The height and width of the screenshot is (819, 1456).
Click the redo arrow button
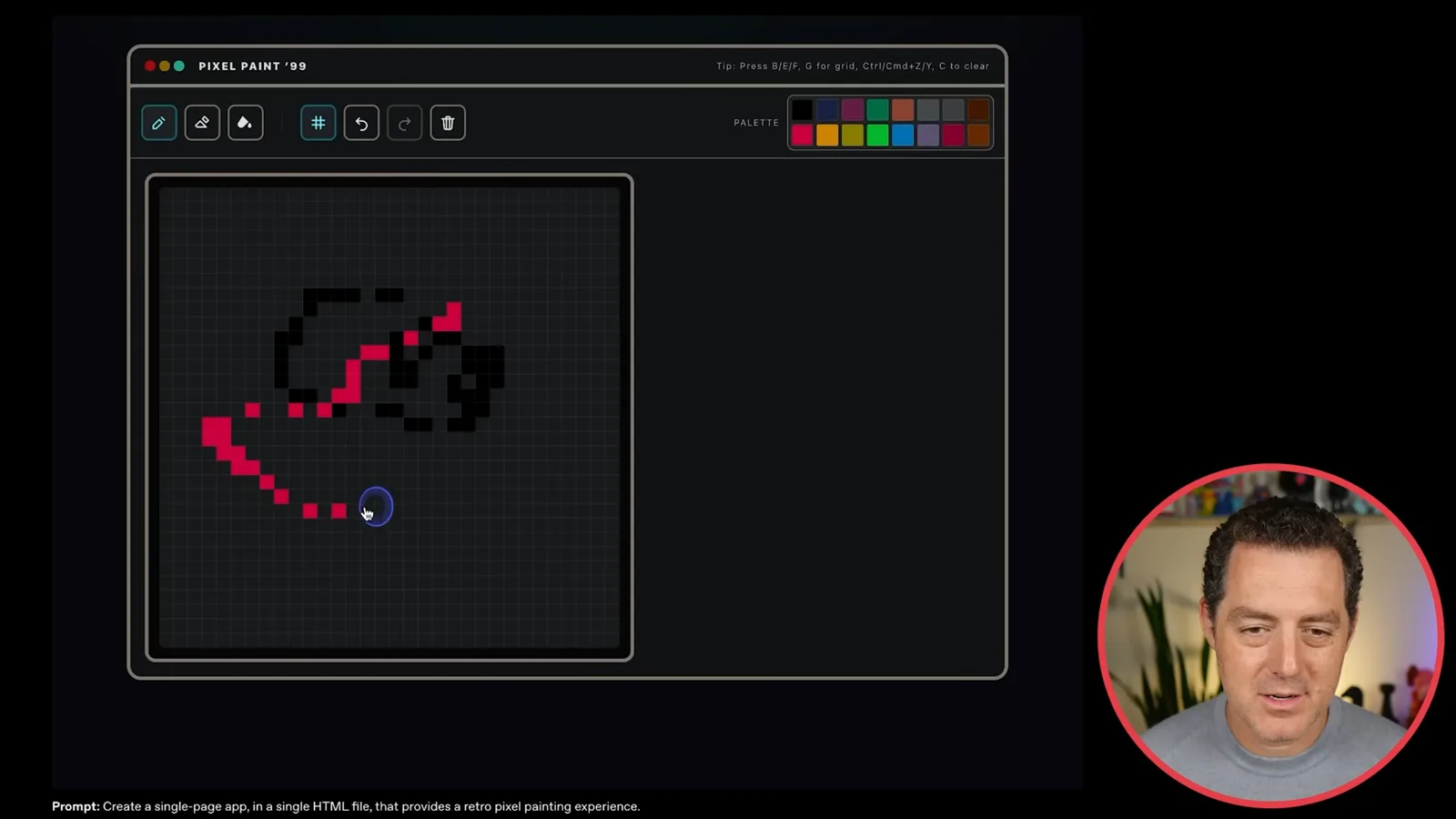coord(405,123)
